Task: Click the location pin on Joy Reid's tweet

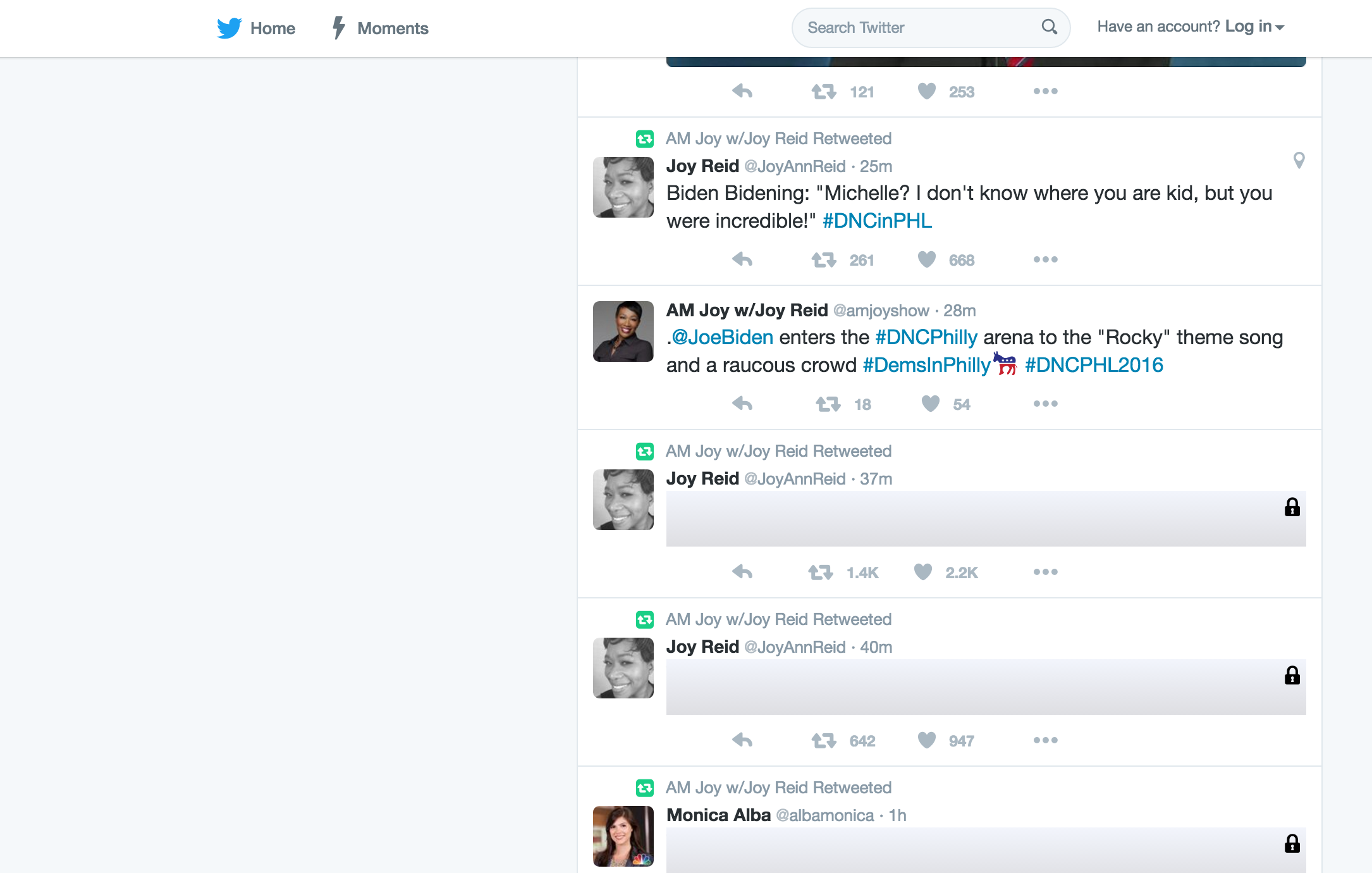Action: (1299, 160)
